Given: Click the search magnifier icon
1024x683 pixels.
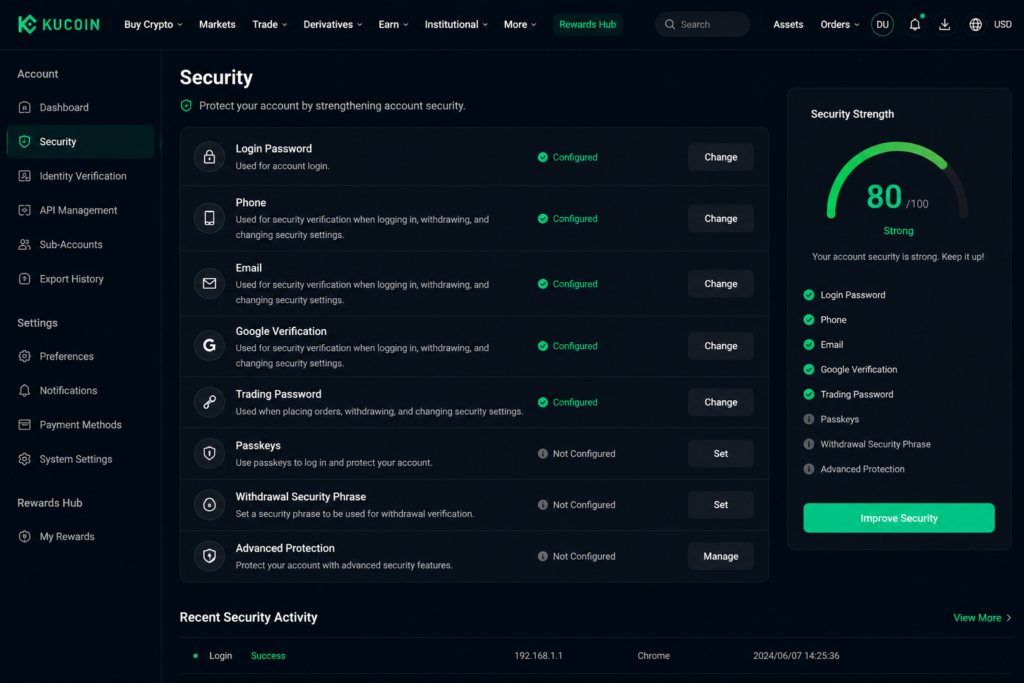Looking at the screenshot, I should pos(669,24).
